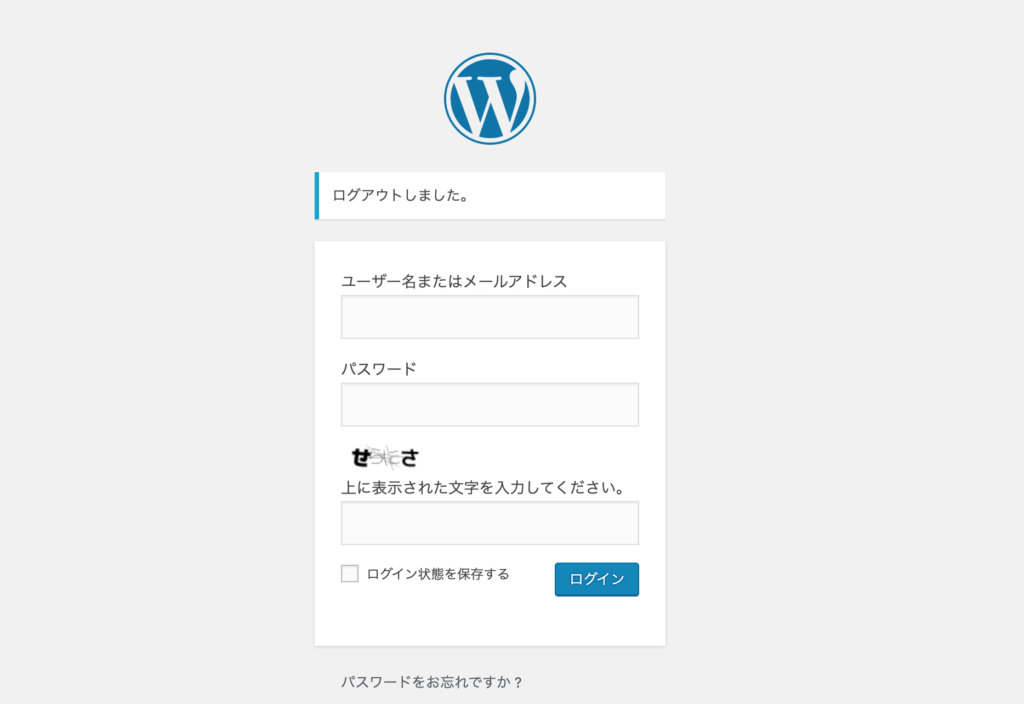Screen dimensions: 1024x704
Task: Click the bold さ character in captcha
Action: 409,458
